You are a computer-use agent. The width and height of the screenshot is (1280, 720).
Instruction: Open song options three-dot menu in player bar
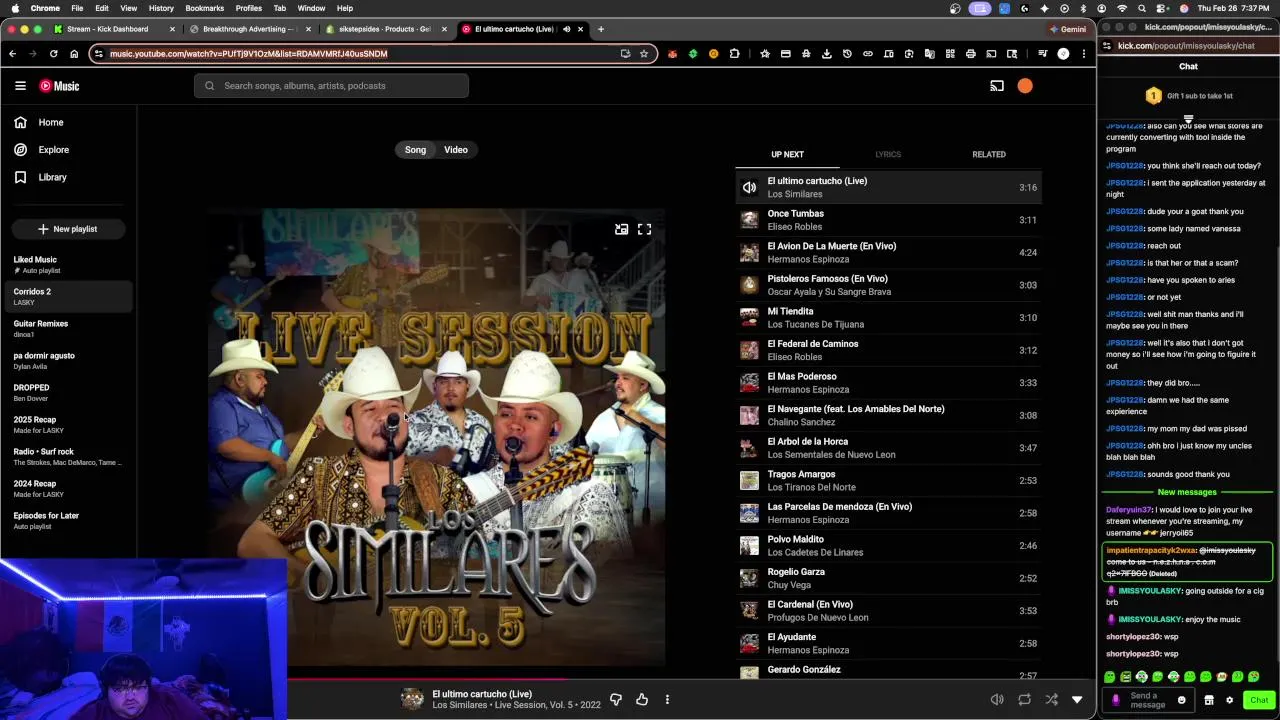pyautogui.click(x=667, y=699)
